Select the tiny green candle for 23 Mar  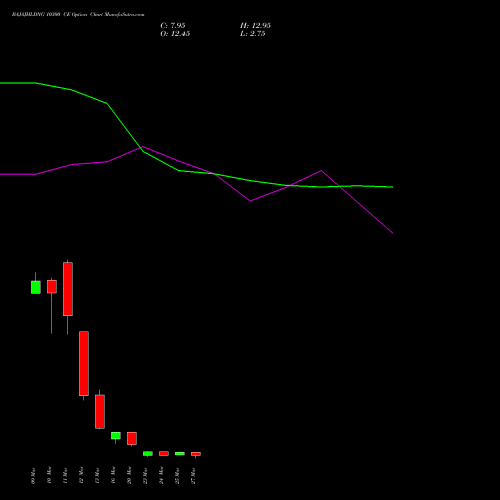pos(148,453)
